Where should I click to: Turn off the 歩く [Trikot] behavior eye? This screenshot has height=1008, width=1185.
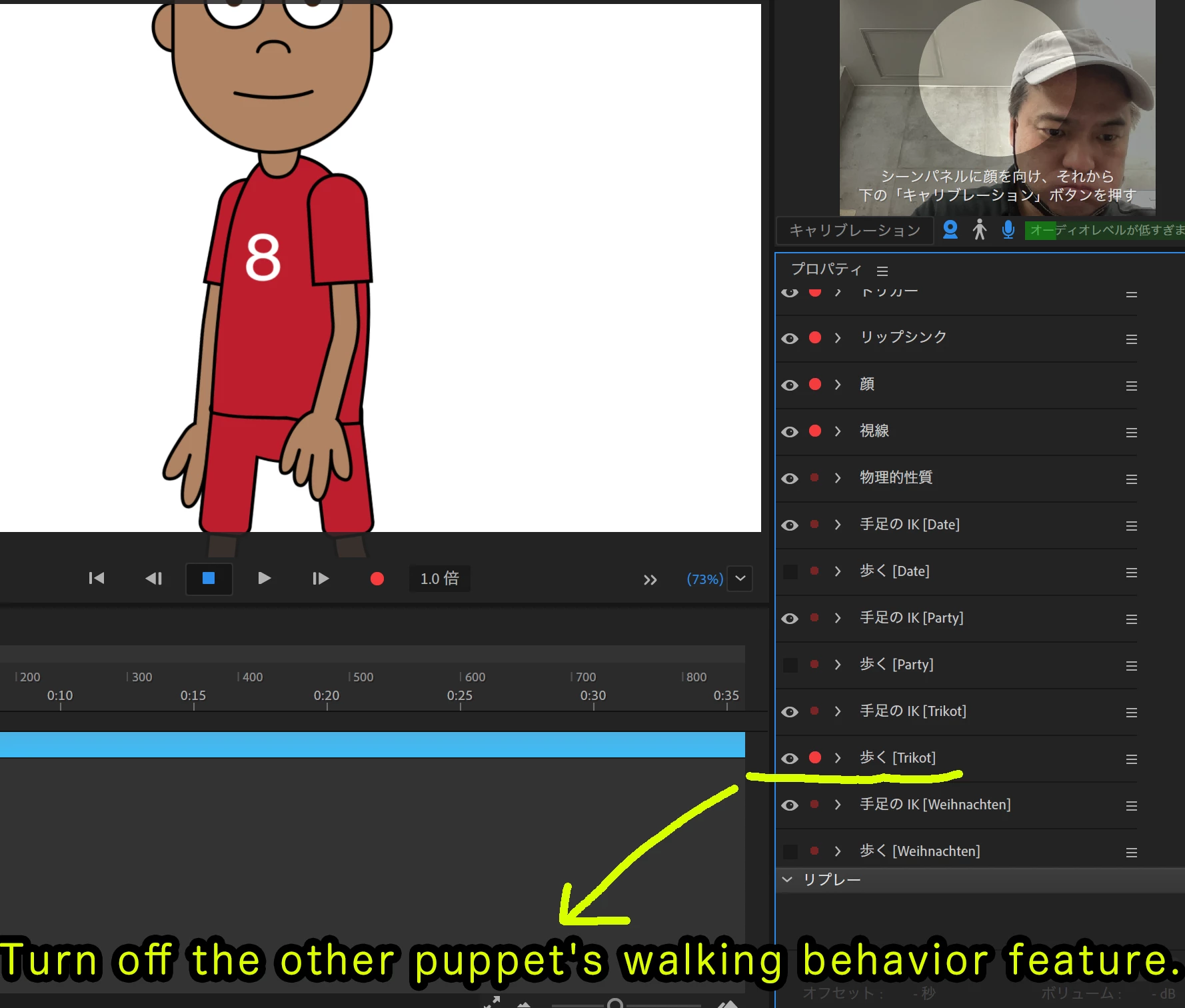(x=790, y=758)
